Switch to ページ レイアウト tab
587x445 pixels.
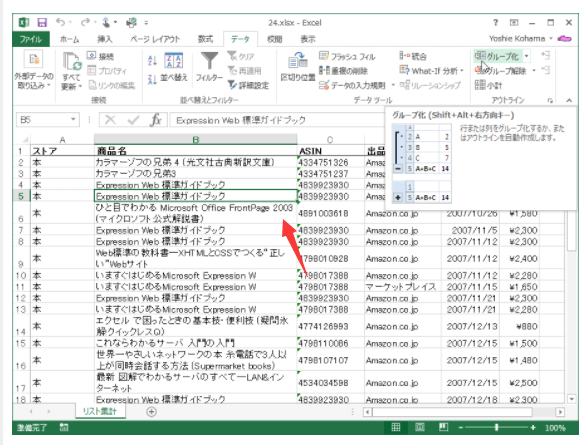(x=155, y=39)
